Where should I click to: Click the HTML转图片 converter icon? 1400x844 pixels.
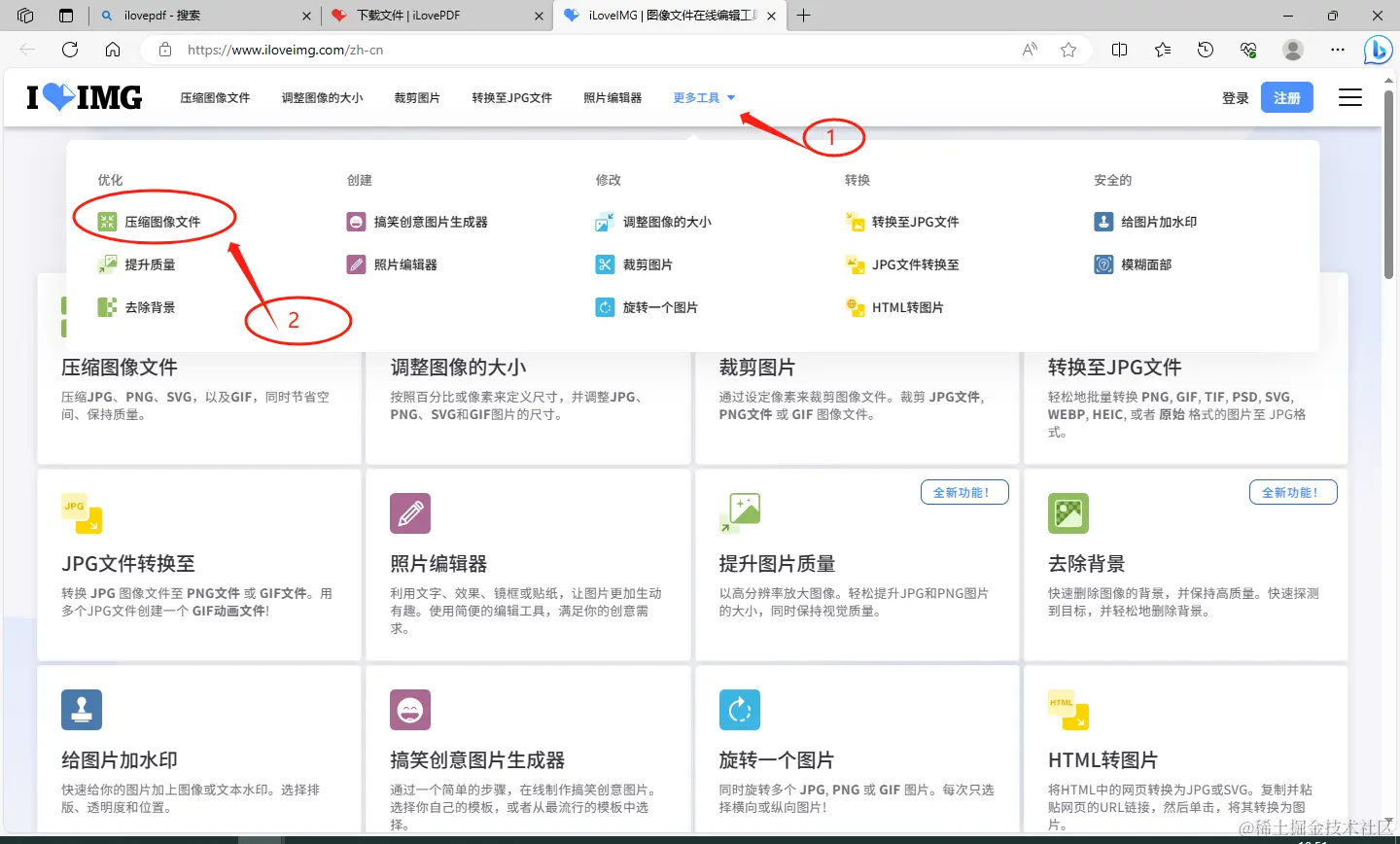857,306
